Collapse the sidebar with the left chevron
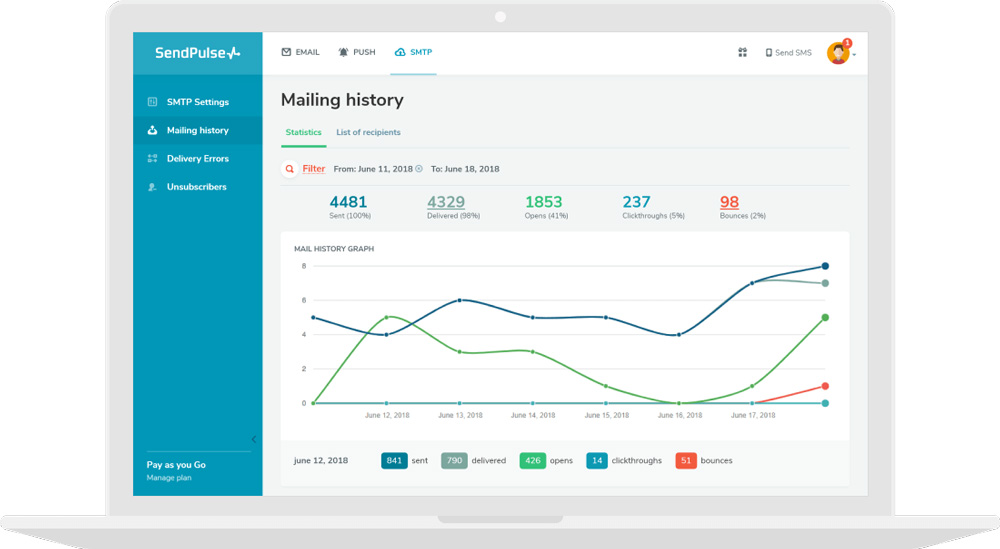The height and width of the screenshot is (549, 1000). 253,439
